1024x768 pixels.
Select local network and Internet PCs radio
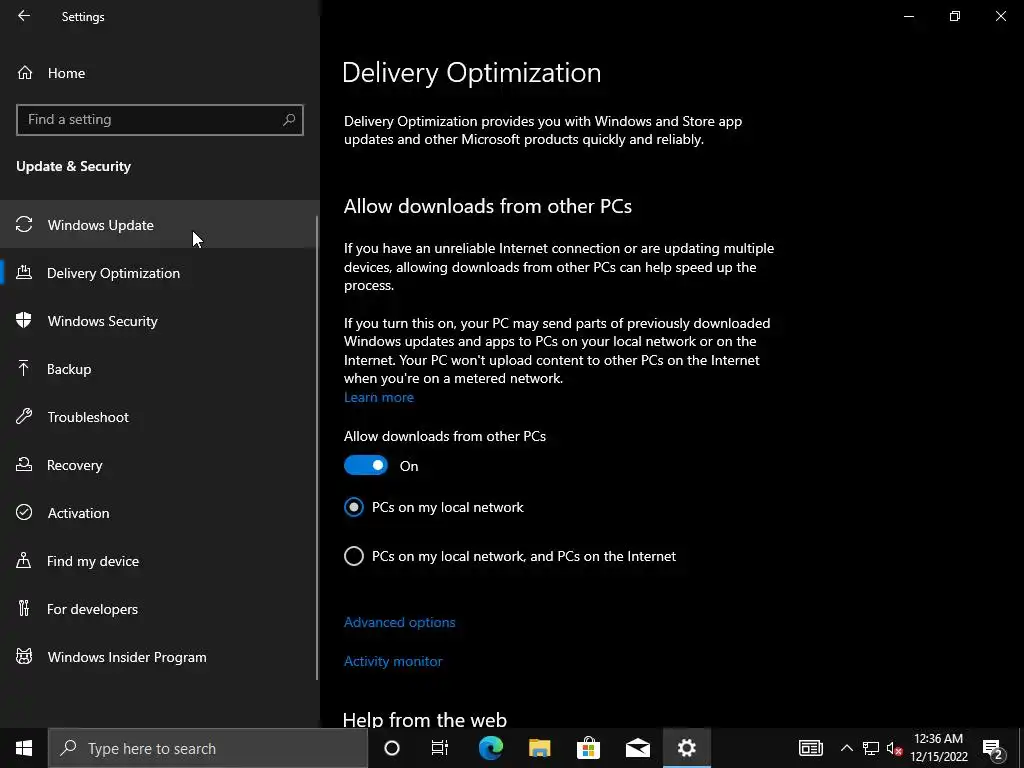tap(354, 556)
